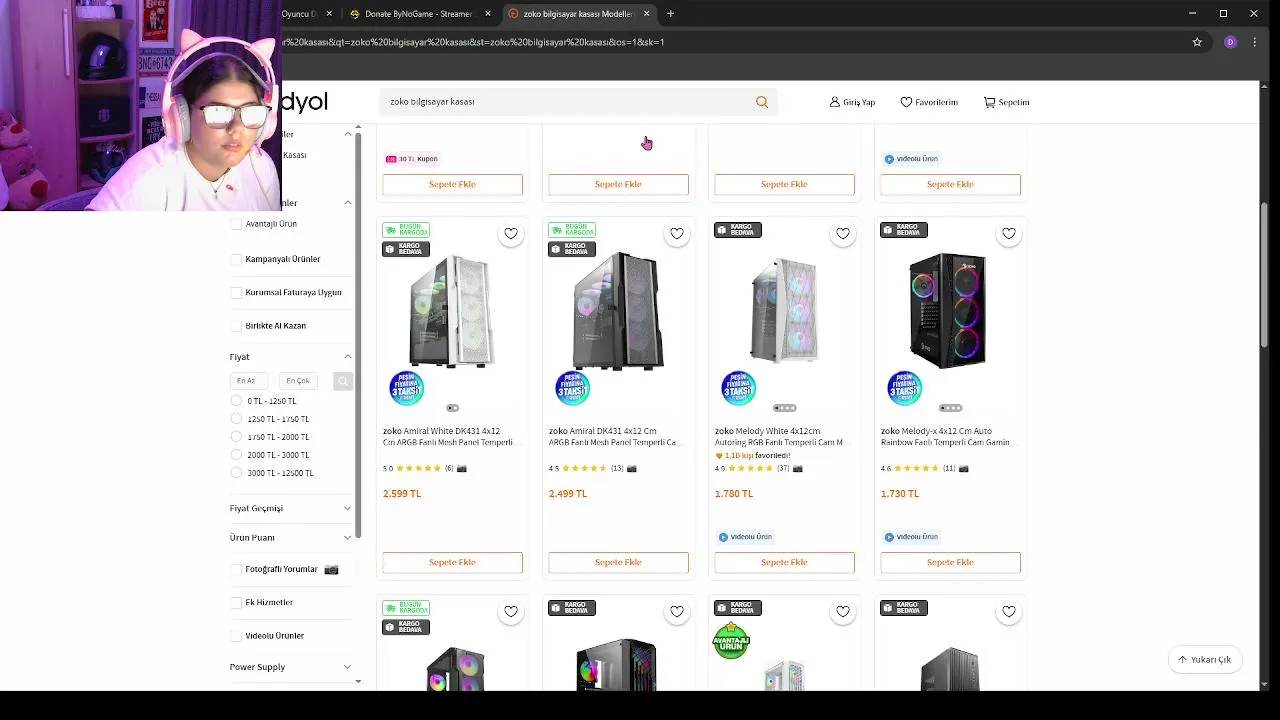Click the En Az minimum price field
1280x720 pixels.
point(251,381)
